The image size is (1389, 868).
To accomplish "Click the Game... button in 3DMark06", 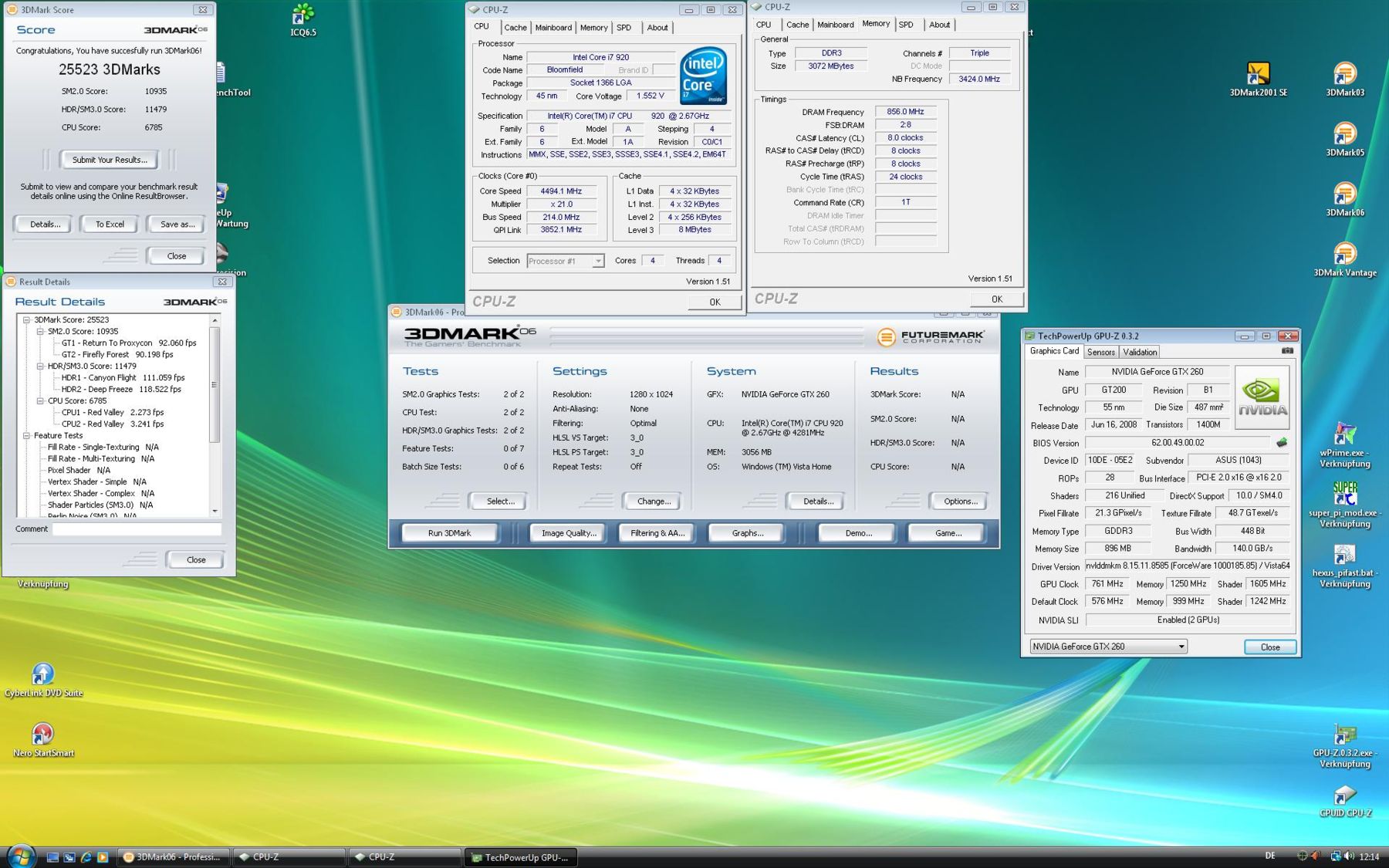I will pos(948,532).
